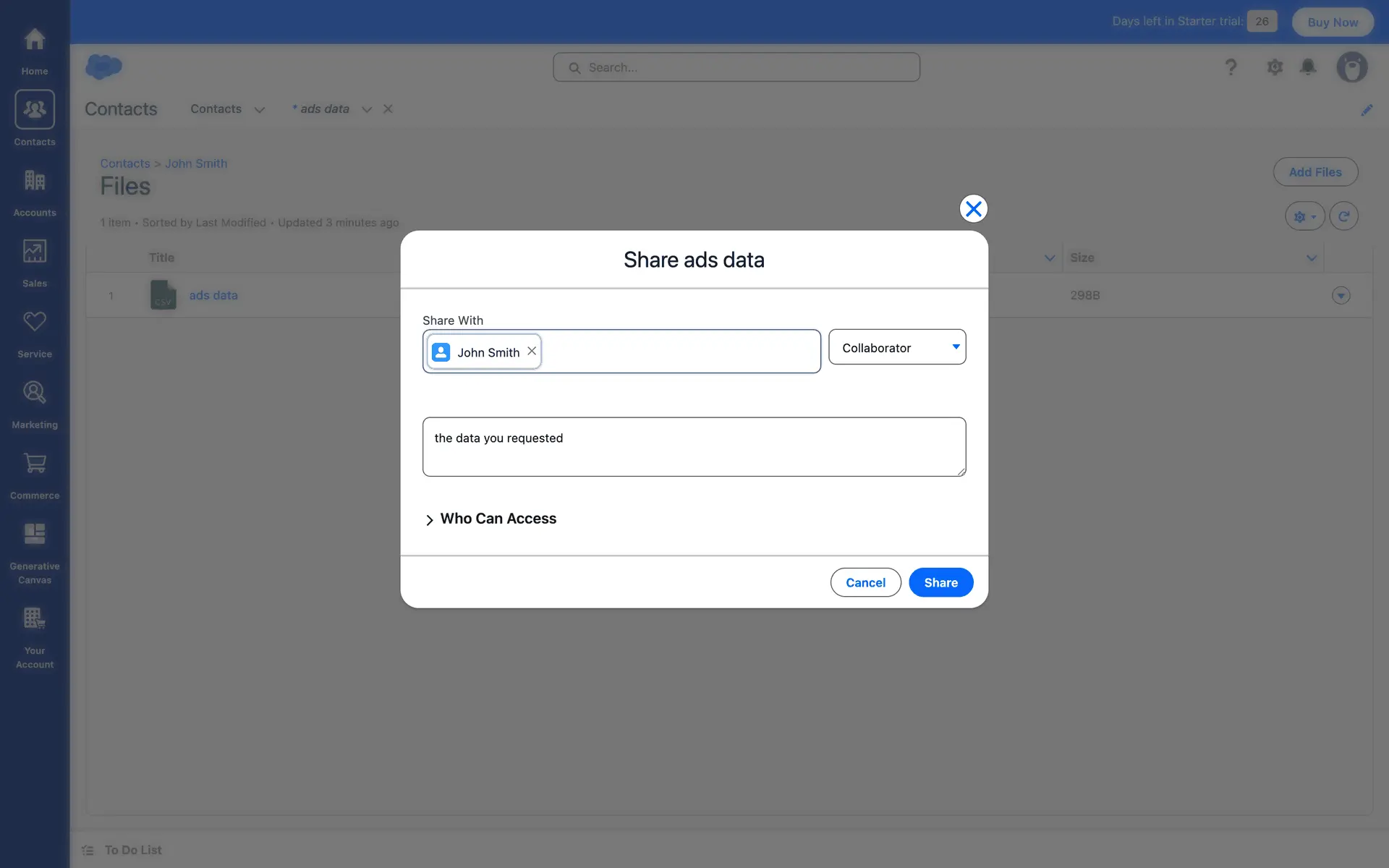Remove John Smith from Share With
The width and height of the screenshot is (1389, 868).
click(532, 351)
